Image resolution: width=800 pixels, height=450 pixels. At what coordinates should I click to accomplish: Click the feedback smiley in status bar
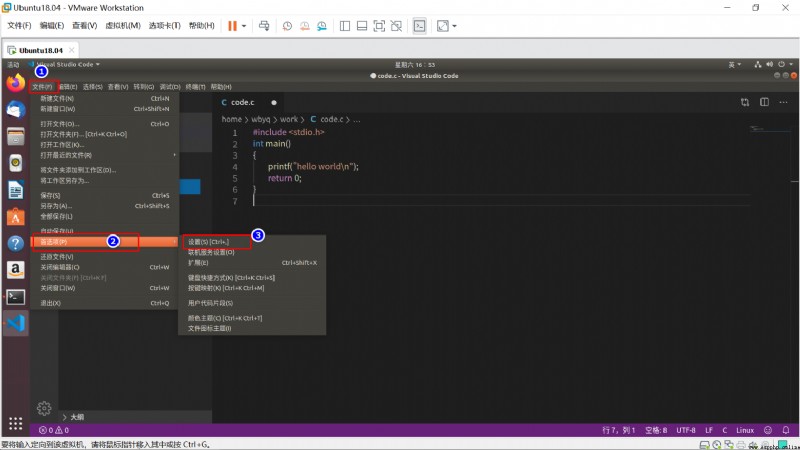768,430
